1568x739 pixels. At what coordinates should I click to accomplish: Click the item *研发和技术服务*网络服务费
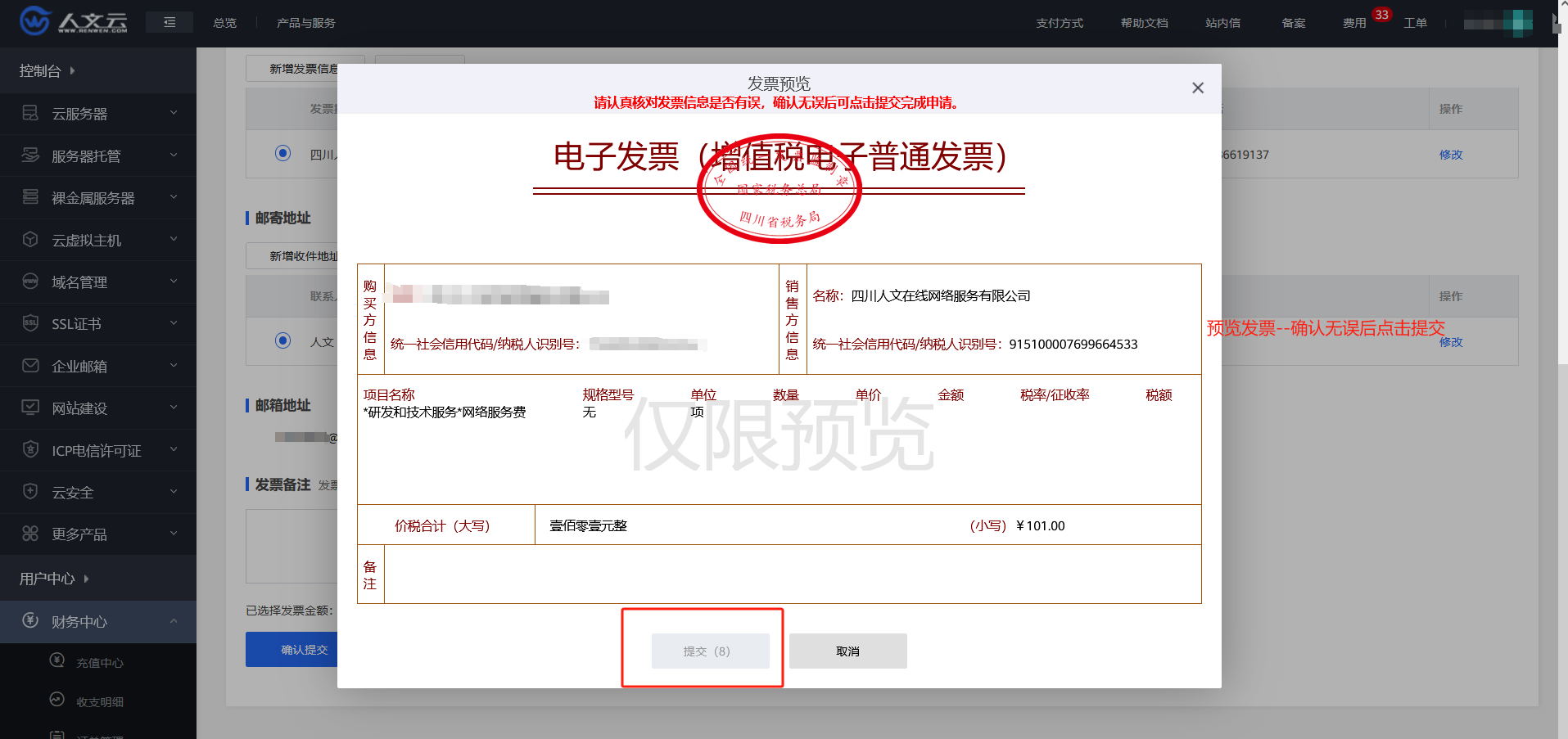click(445, 412)
